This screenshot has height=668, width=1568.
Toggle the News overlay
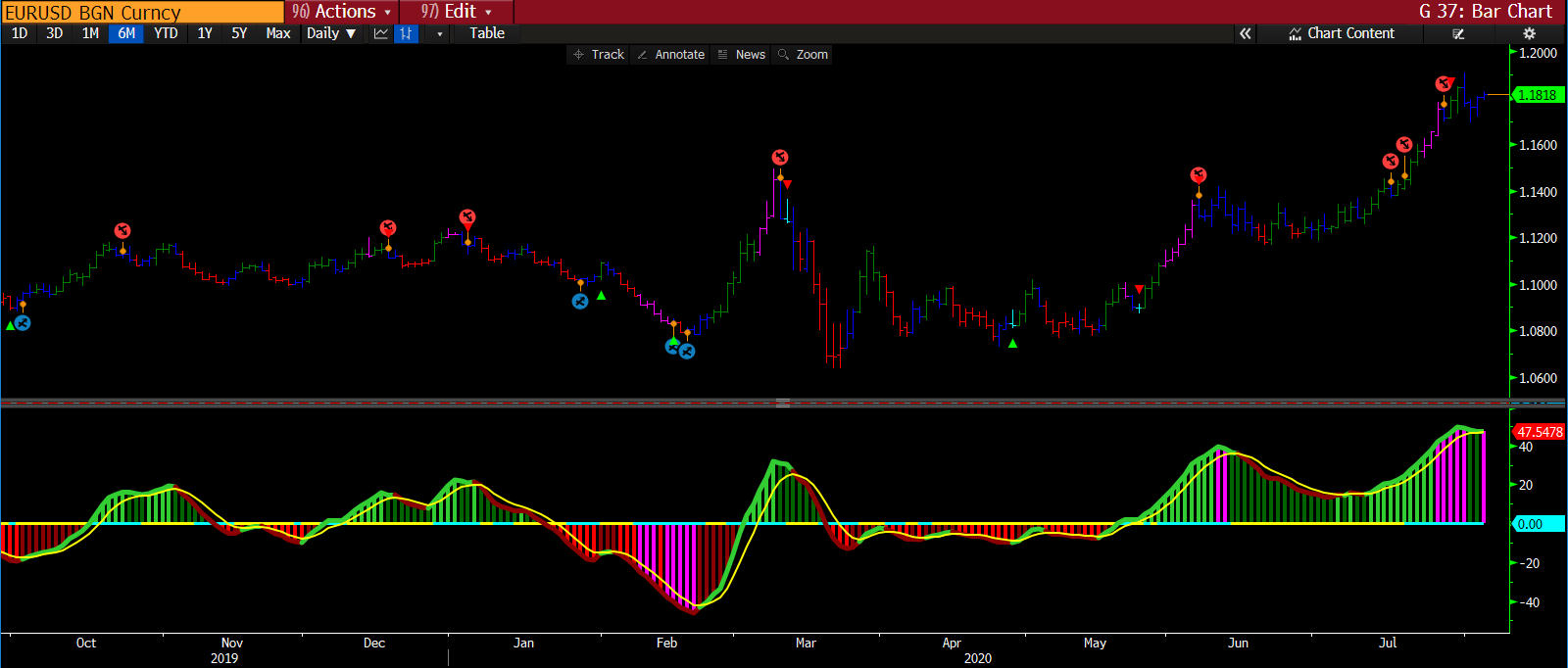pyautogui.click(x=741, y=55)
